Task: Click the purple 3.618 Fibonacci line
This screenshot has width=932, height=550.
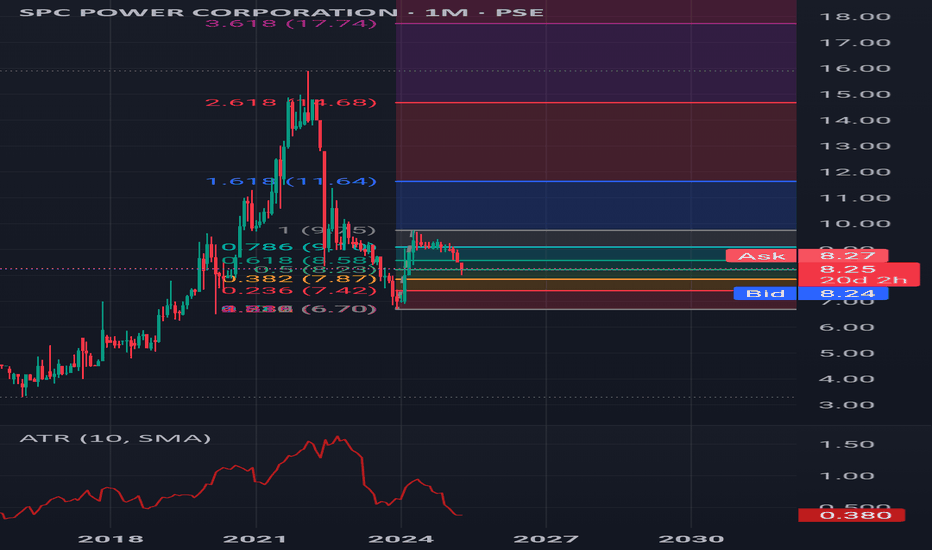Action: [596, 24]
